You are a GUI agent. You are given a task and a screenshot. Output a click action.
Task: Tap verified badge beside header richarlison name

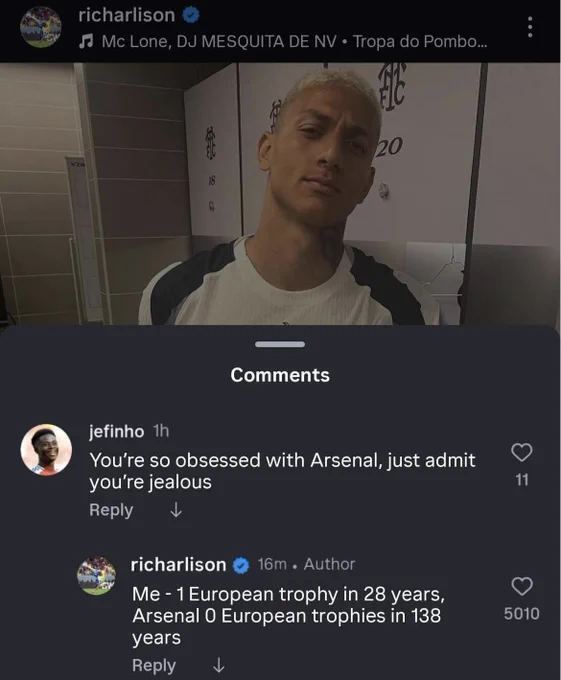pyautogui.click(x=190, y=16)
